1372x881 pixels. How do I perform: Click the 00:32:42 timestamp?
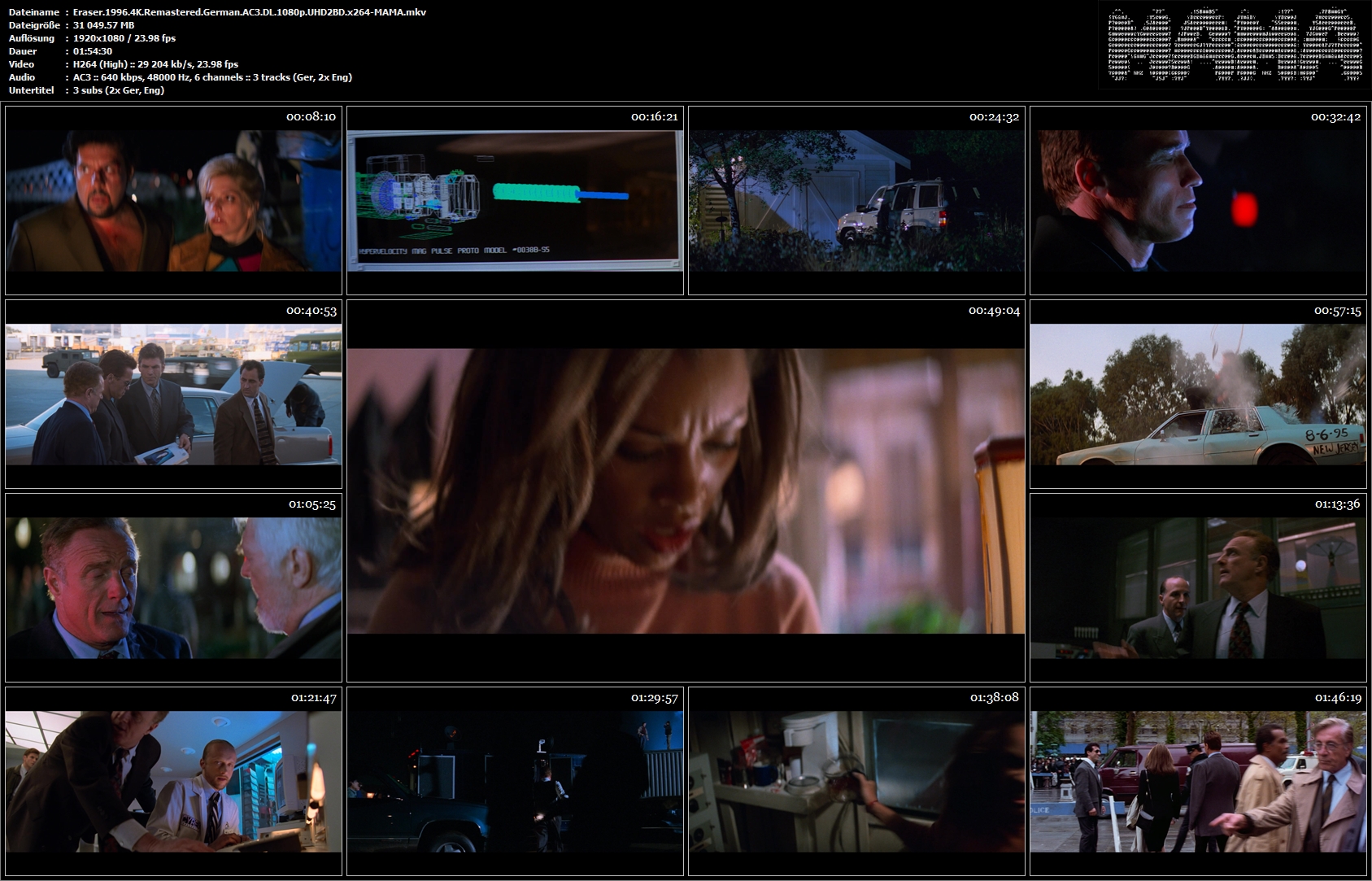coord(1335,117)
